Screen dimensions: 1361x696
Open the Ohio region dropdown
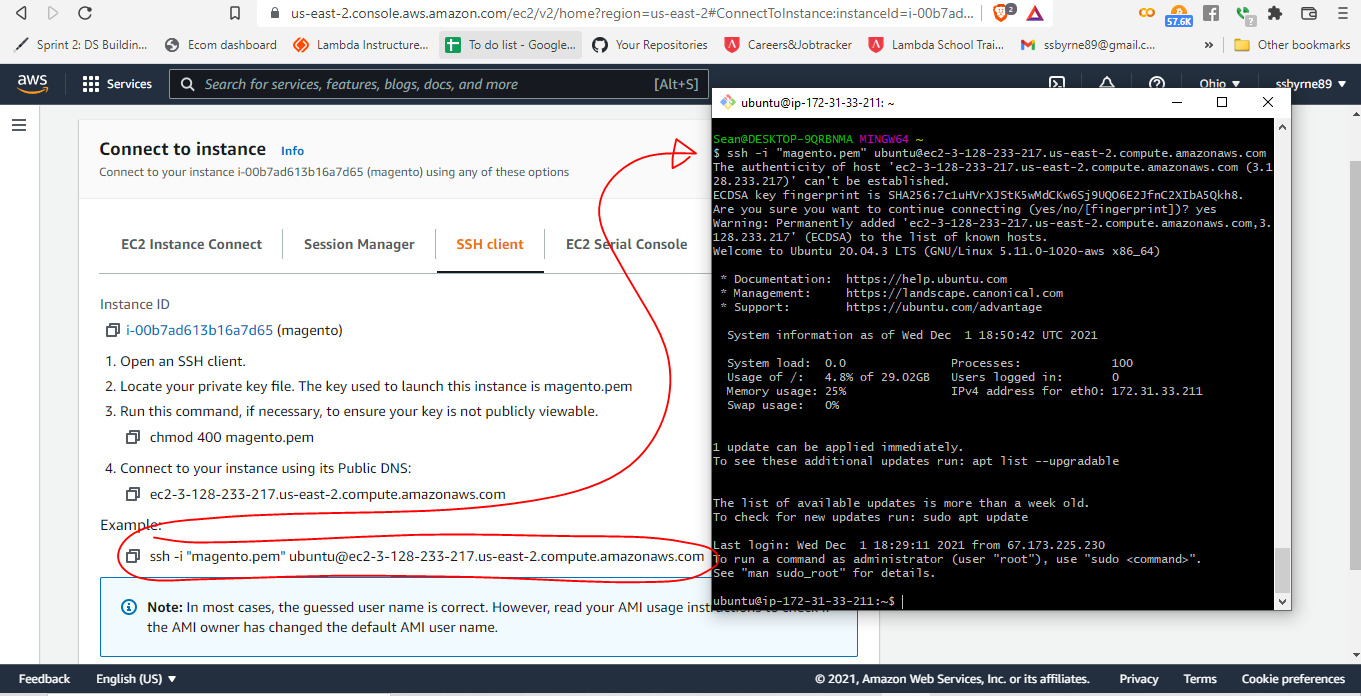[1220, 84]
